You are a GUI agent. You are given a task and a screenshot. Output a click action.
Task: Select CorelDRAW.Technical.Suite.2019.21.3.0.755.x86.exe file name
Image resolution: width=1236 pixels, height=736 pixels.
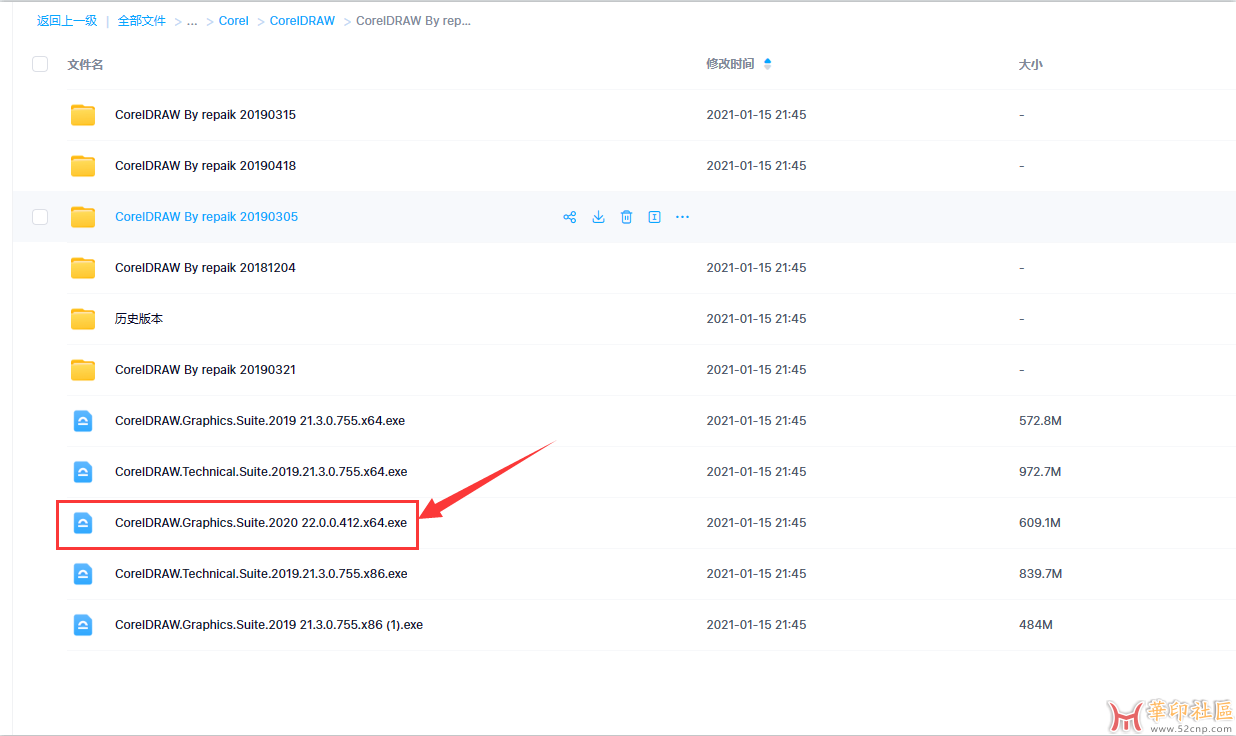tap(261, 574)
